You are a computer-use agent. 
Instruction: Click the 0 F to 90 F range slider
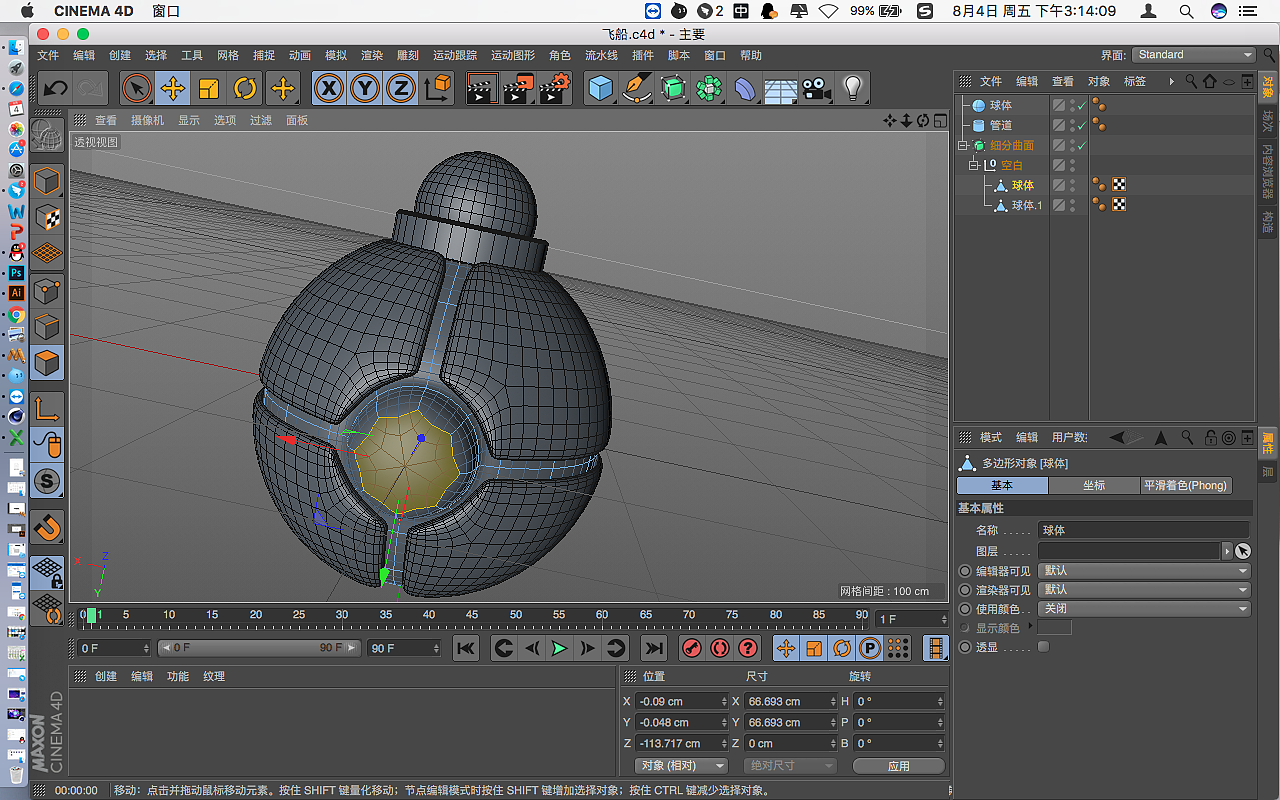(259, 648)
